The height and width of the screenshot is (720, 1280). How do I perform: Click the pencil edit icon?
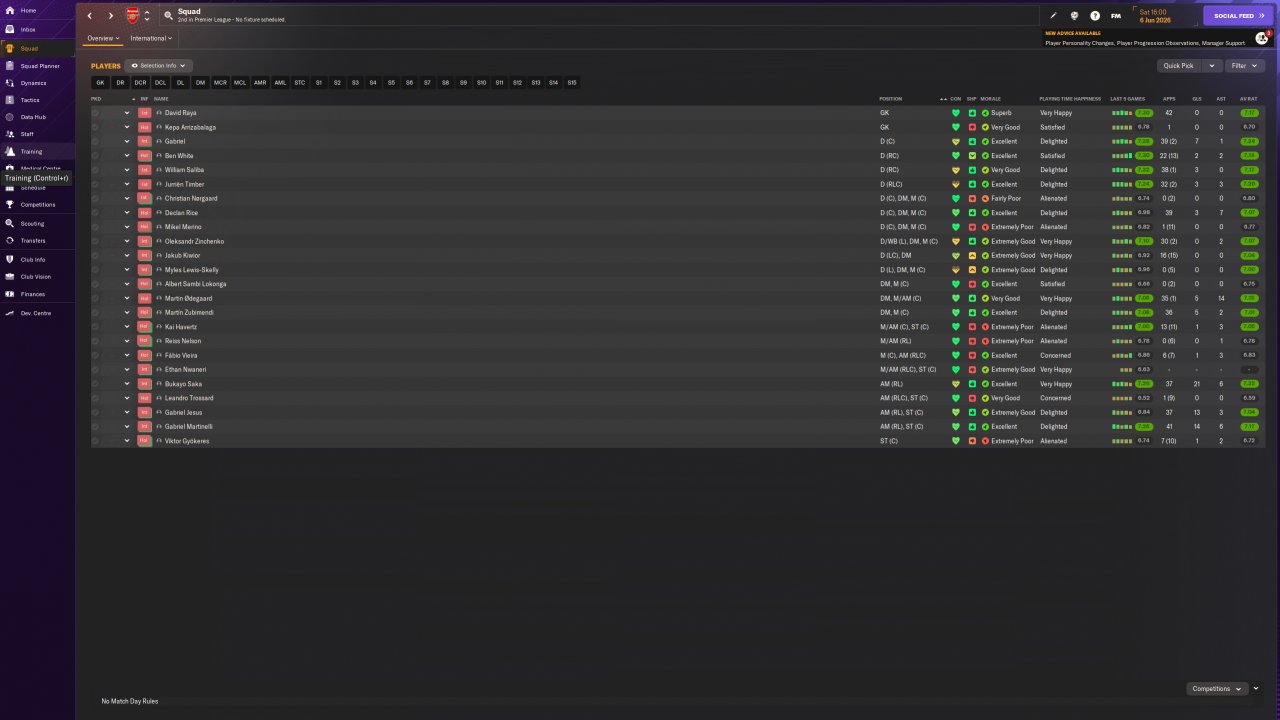[x=1053, y=16]
